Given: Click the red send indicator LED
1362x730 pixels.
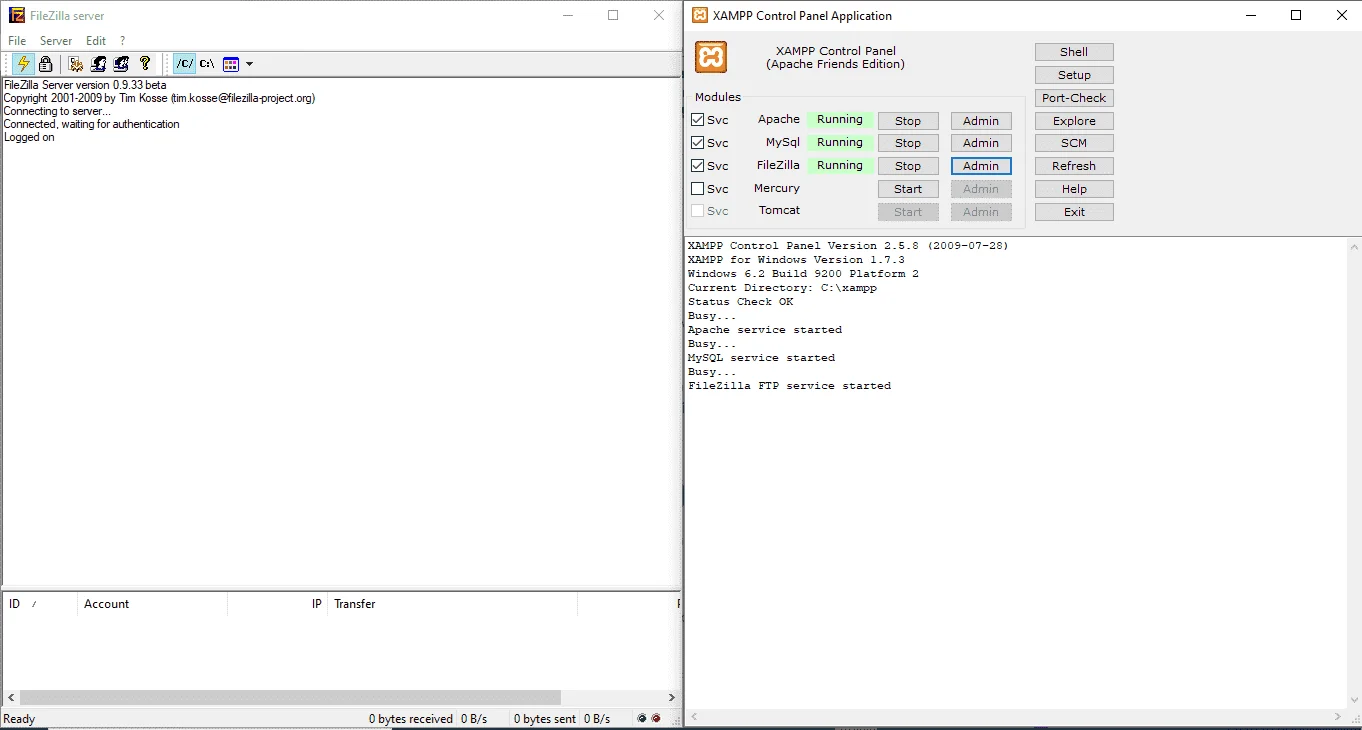Looking at the screenshot, I should point(656,718).
